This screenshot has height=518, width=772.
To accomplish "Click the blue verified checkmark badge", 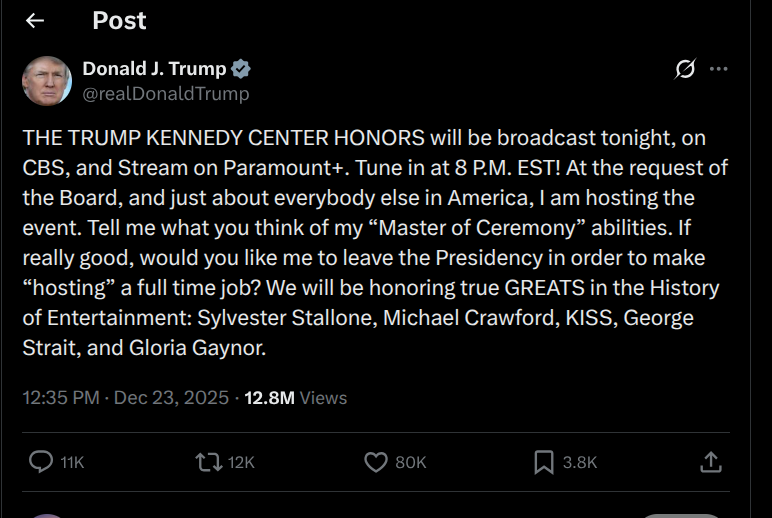I will (241, 69).
